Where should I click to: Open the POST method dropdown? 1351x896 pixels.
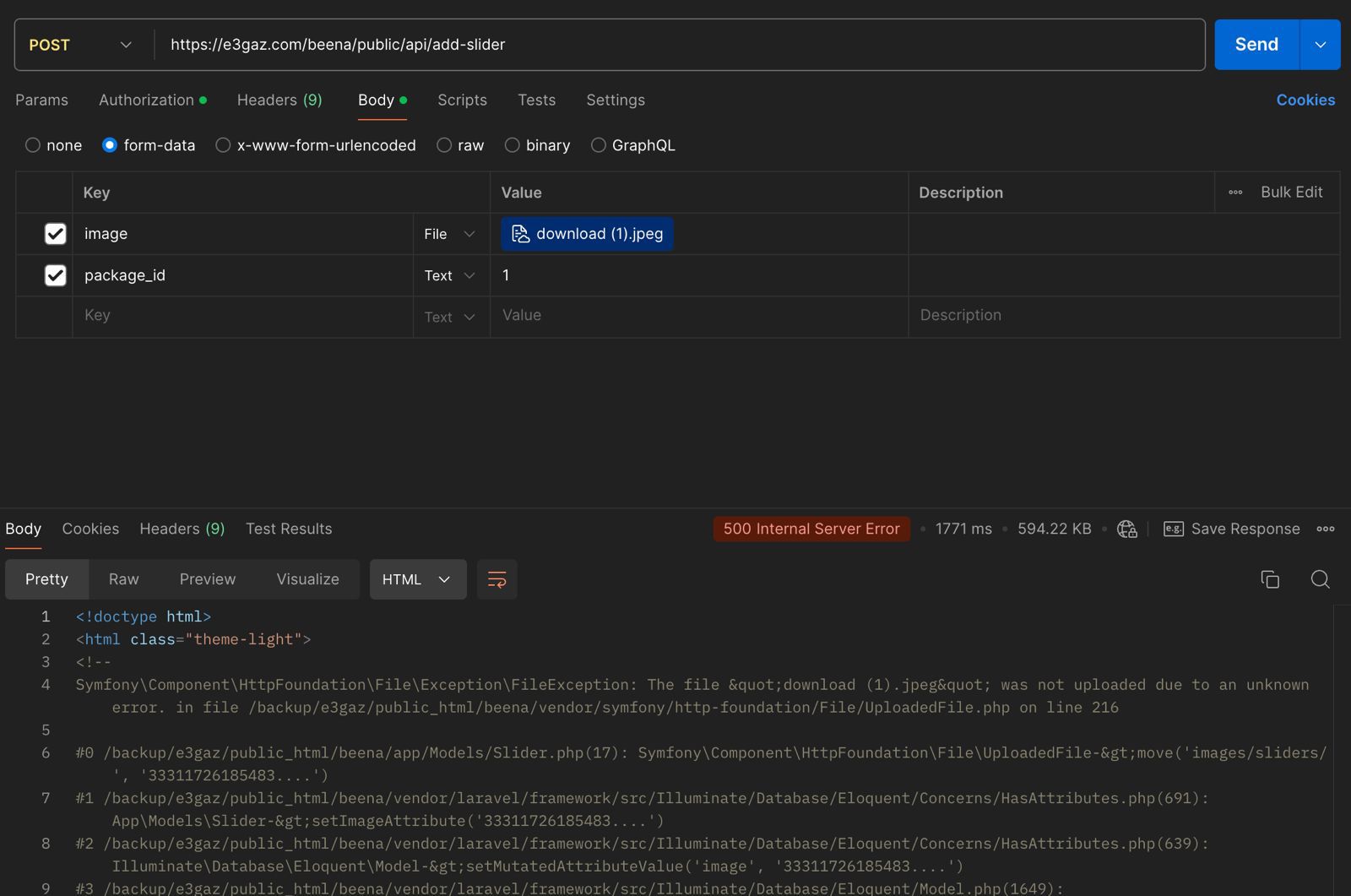[81, 45]
